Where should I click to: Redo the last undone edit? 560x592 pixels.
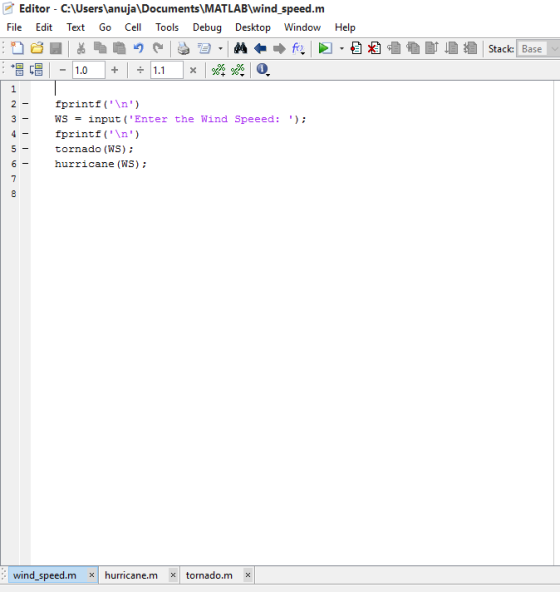[158, 48]
